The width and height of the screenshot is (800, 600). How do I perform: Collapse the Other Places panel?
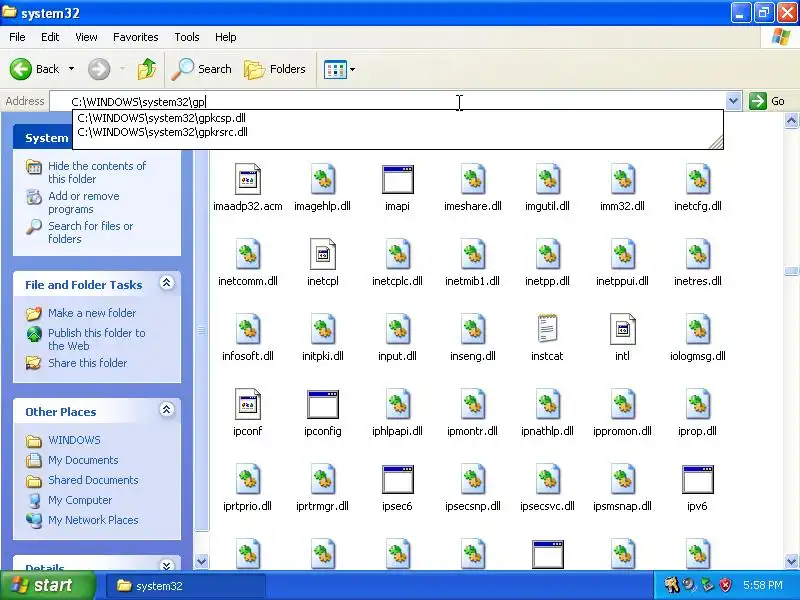tap(166, 410)
